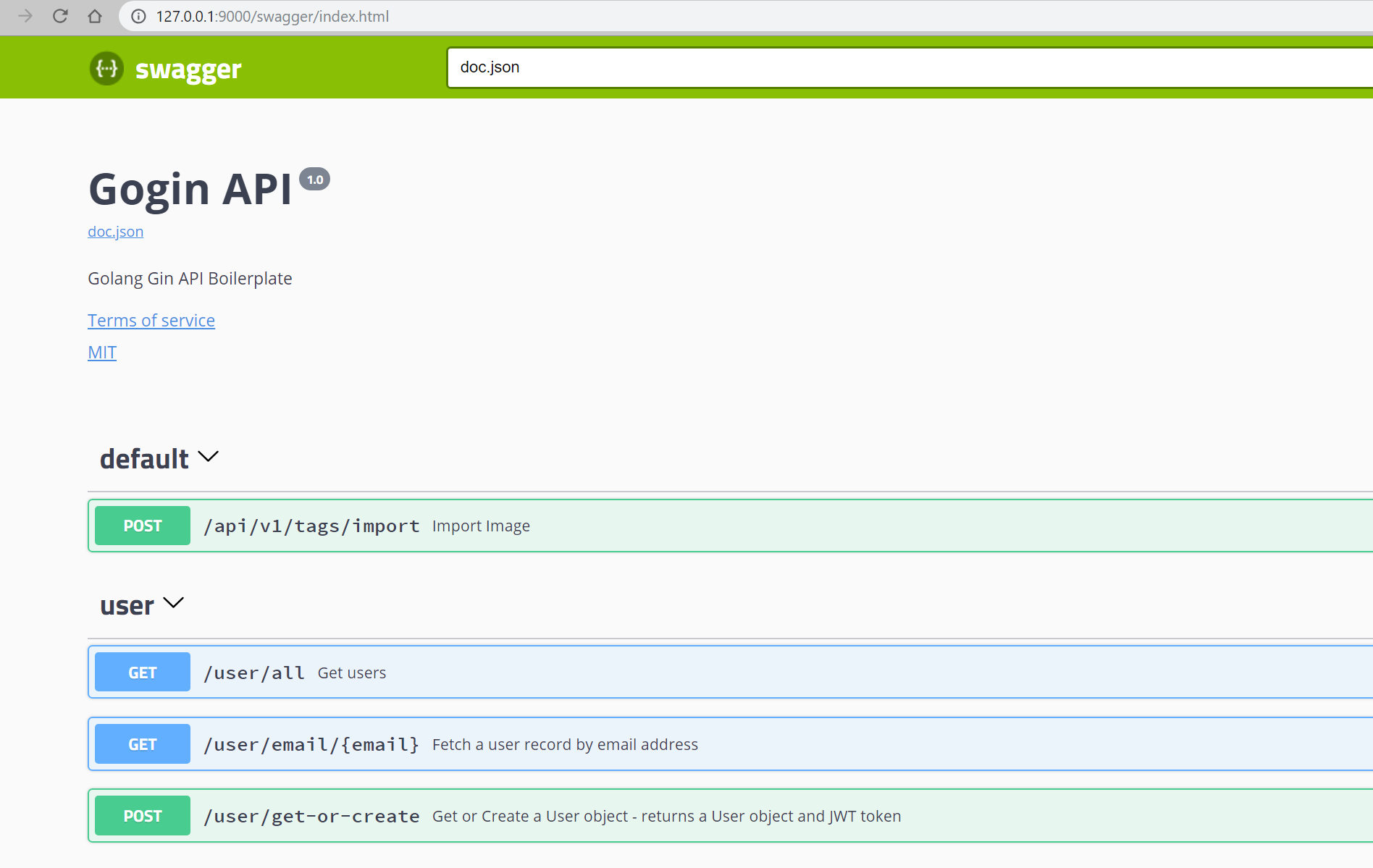Click GET badge for /user/email/{email}
Viewport: 1373px width, 868px height.
[143, 744]
